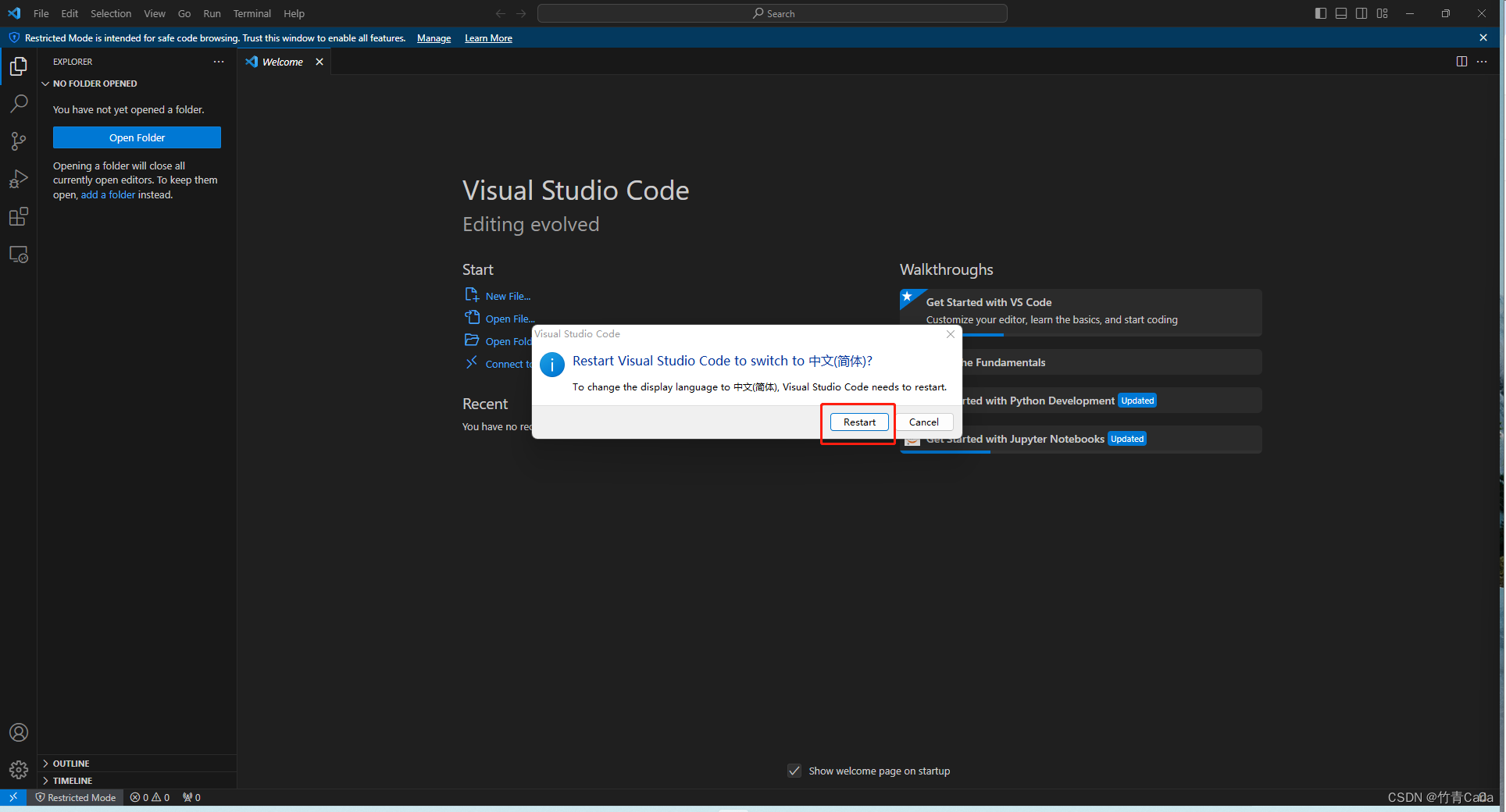This screenshot has height=812, width=1506.
Task: Open Get Started with Jupyter Notebooks walkthrough
Action: (1081, 439)
